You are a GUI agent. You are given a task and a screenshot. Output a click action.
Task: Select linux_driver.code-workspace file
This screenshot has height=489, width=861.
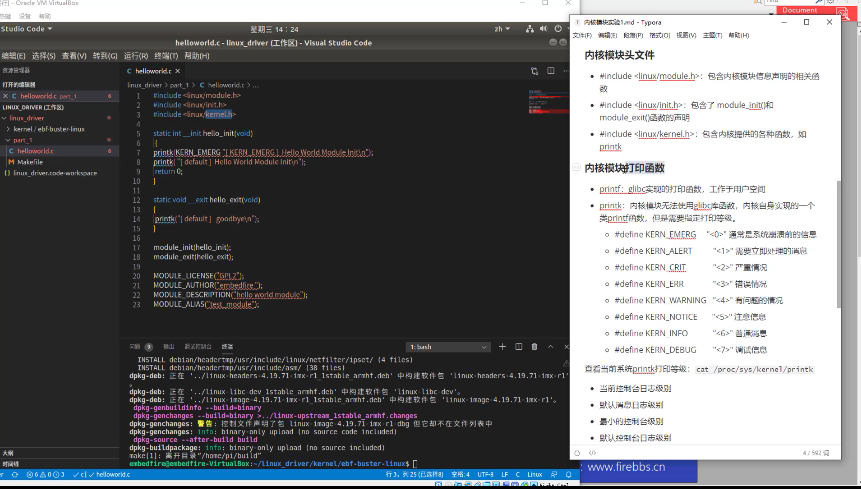[x=54, y=172]
